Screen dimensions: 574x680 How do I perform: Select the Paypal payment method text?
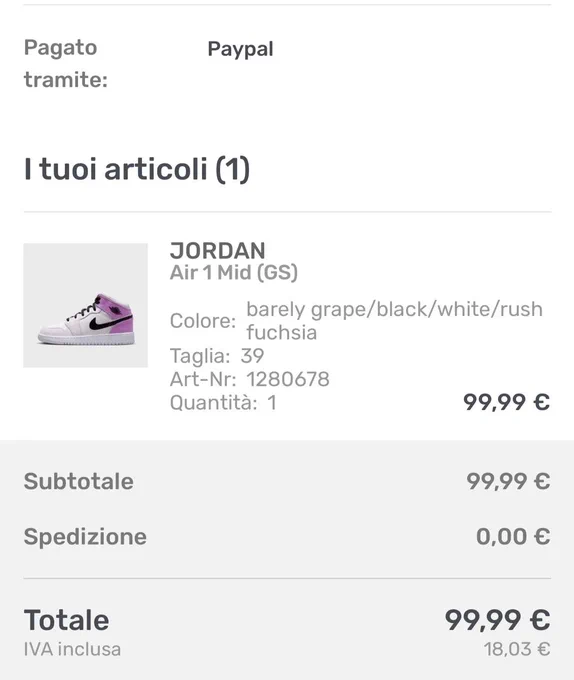pyautogui.click(x=241, y=49)
